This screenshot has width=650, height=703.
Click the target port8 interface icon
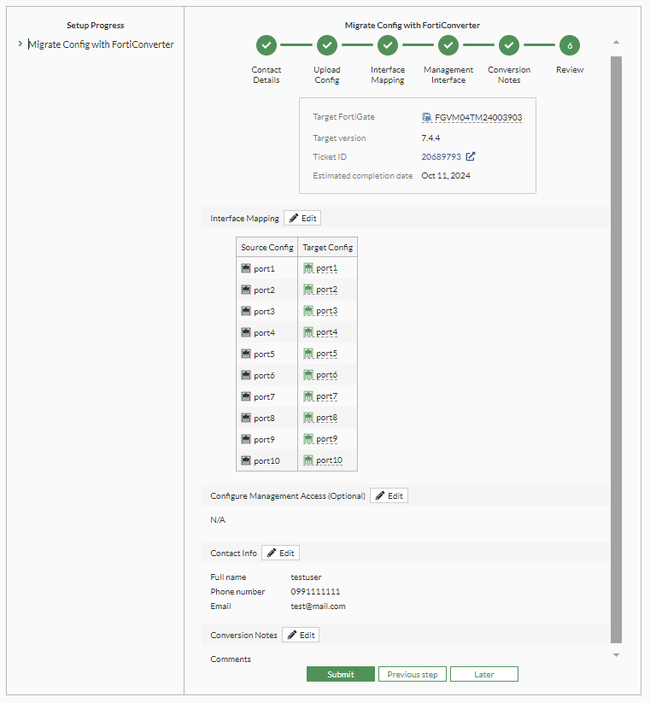(309, 418)
